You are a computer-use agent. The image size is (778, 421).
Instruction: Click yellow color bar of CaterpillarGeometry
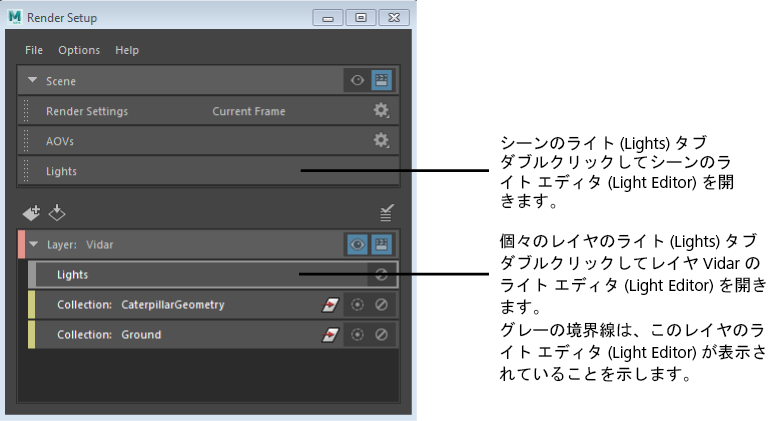(32, 305)
